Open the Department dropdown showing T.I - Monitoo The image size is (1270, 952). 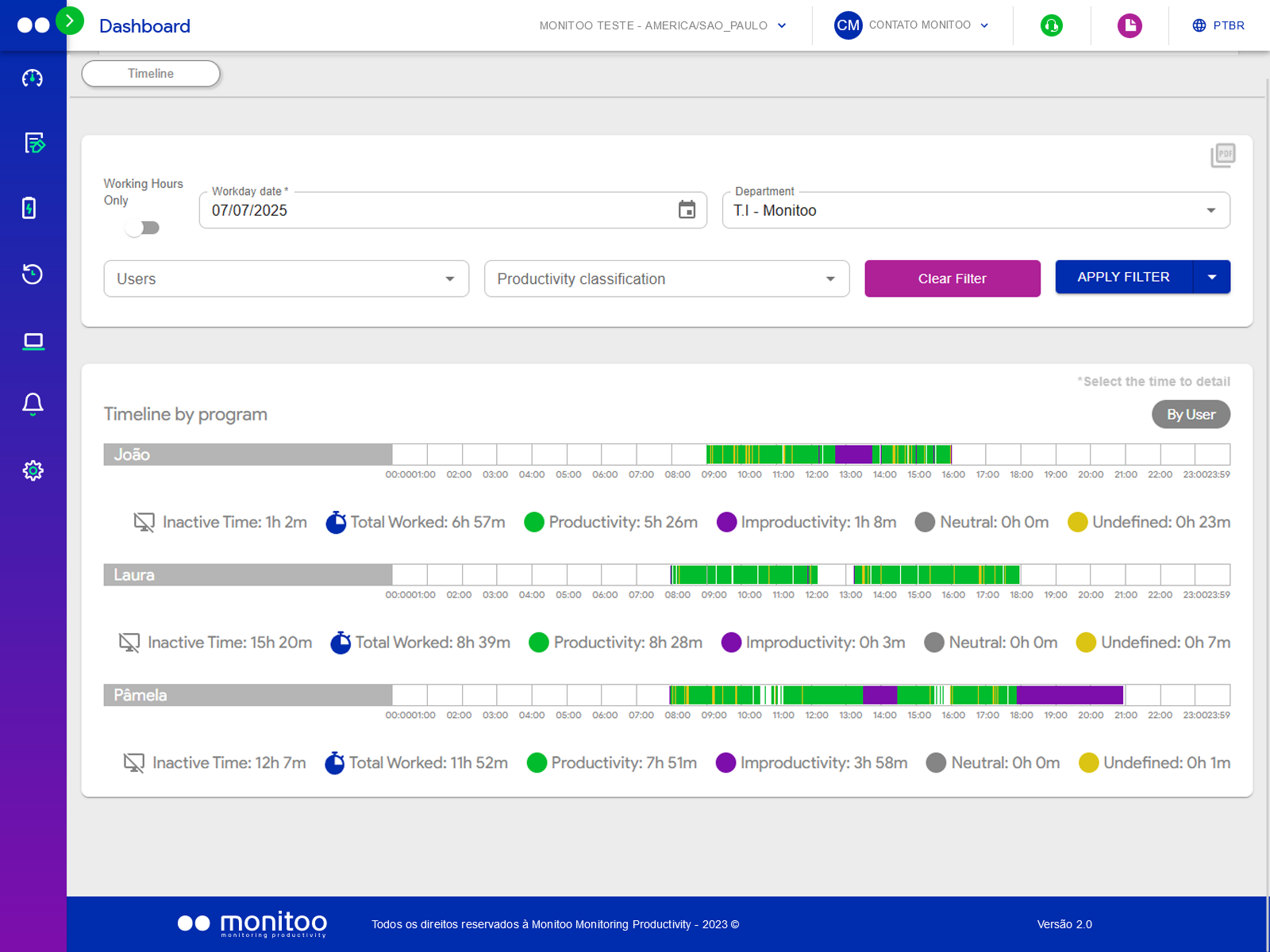tap(976, 210)
